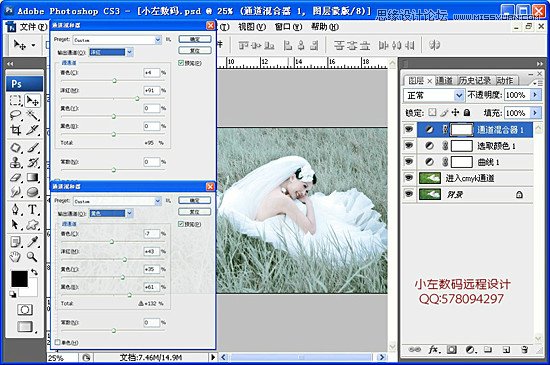Image resolution: width=550 pixels, height=365 pixels.
Task: Switch to the 历史记录 tab
Action: 474,81
